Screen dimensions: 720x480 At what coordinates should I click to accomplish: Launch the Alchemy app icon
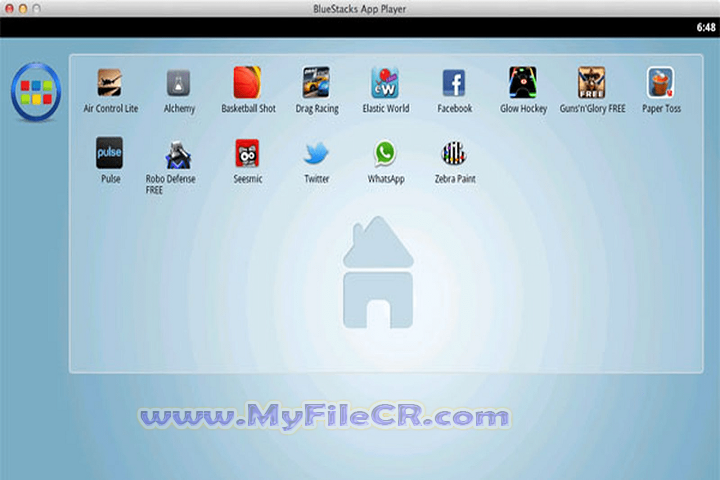coord(178,83)
